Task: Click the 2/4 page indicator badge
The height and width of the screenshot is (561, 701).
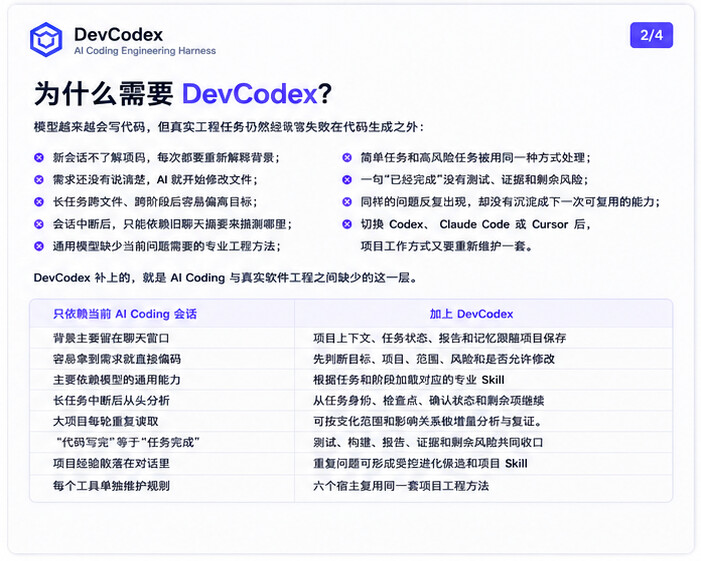Action: tap(651, 35)
